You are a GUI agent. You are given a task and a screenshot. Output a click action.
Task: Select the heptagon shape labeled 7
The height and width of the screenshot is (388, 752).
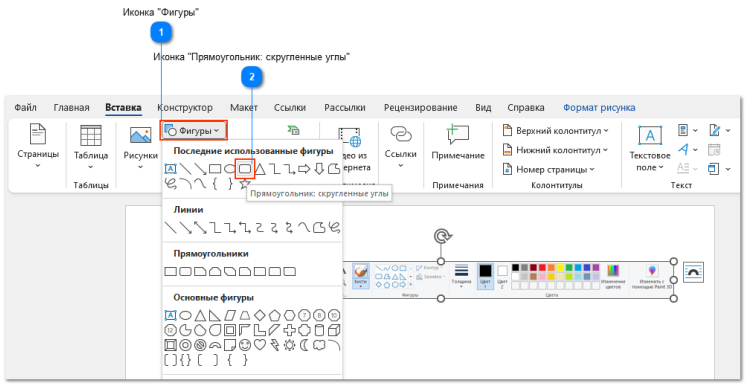[x=305, y=316]
